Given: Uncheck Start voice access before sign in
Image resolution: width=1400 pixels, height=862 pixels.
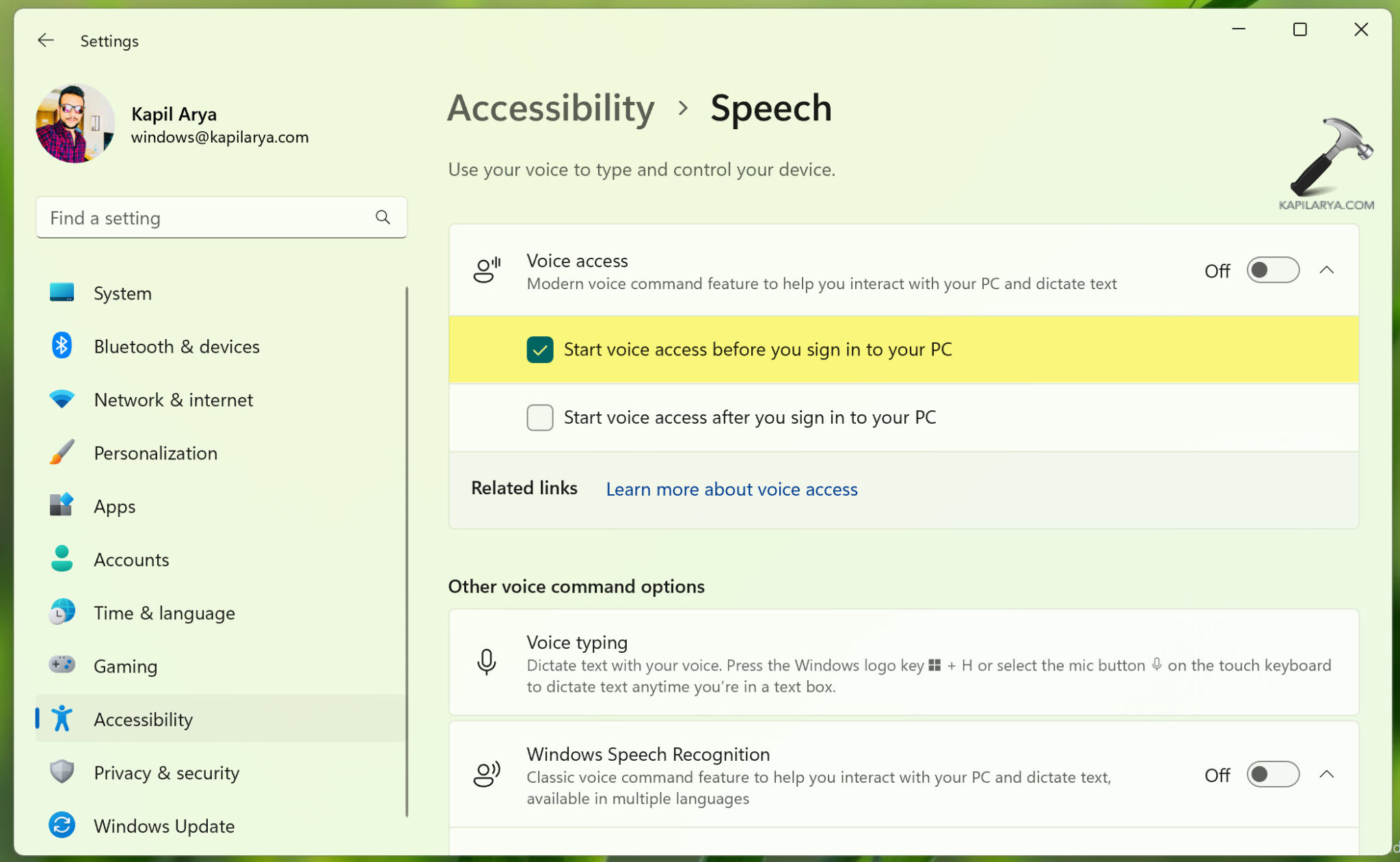Looking at the screenshot, I should pos(540,349).
